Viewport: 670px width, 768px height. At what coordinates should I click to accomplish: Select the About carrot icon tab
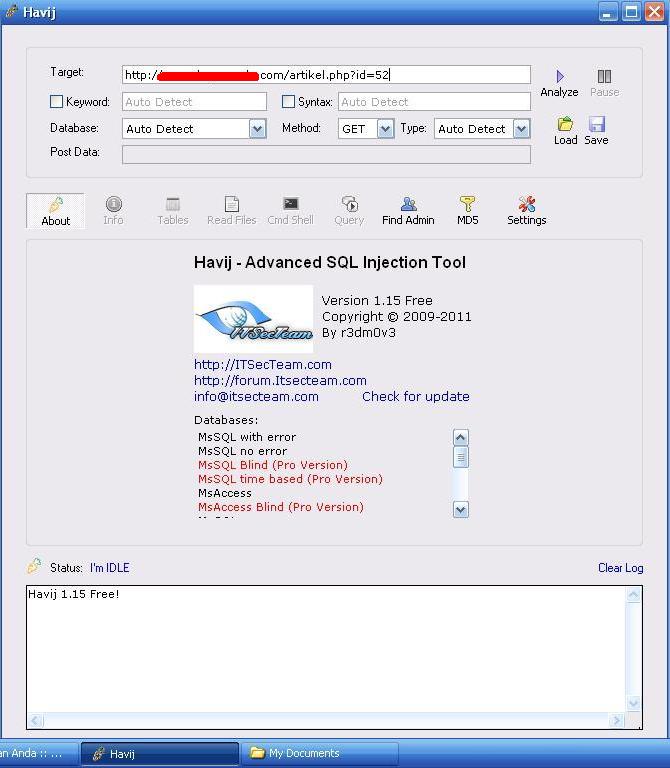tap(55, 211)
